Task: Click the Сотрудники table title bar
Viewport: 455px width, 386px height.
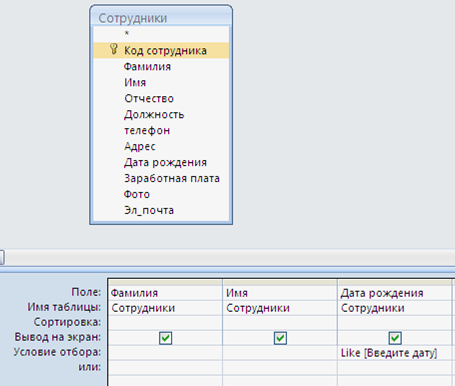Action: (x=161, y=17)
